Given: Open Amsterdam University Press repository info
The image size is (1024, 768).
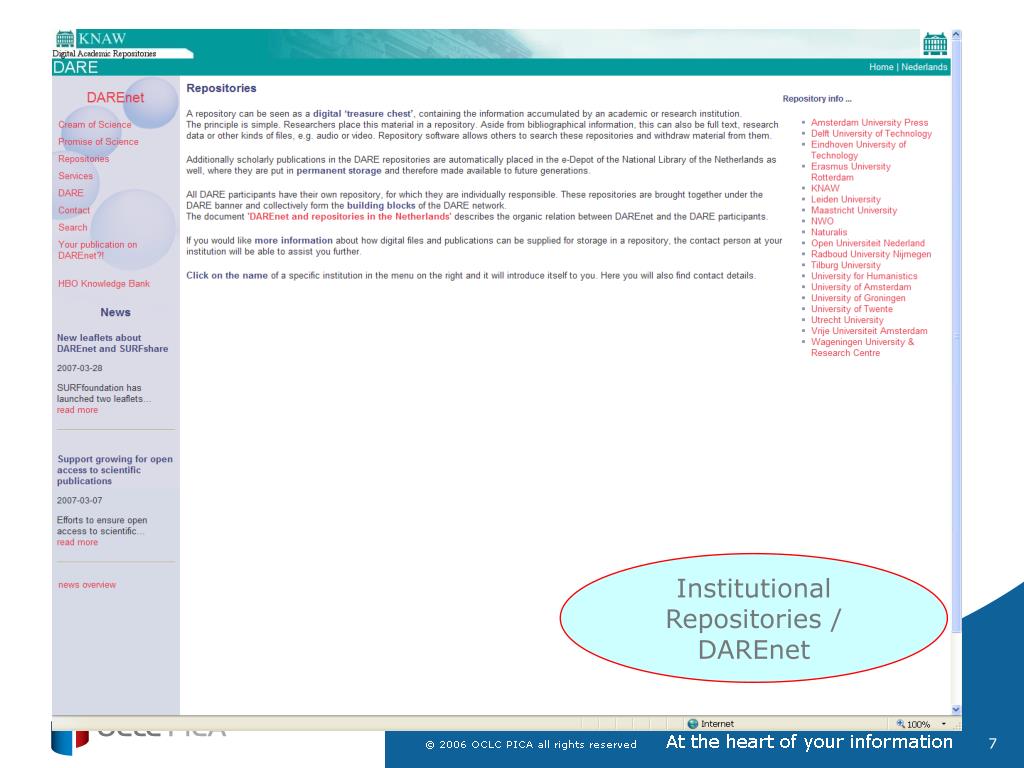Looking at the screenshot, I should pyautogui.click(x=869, y=122).
